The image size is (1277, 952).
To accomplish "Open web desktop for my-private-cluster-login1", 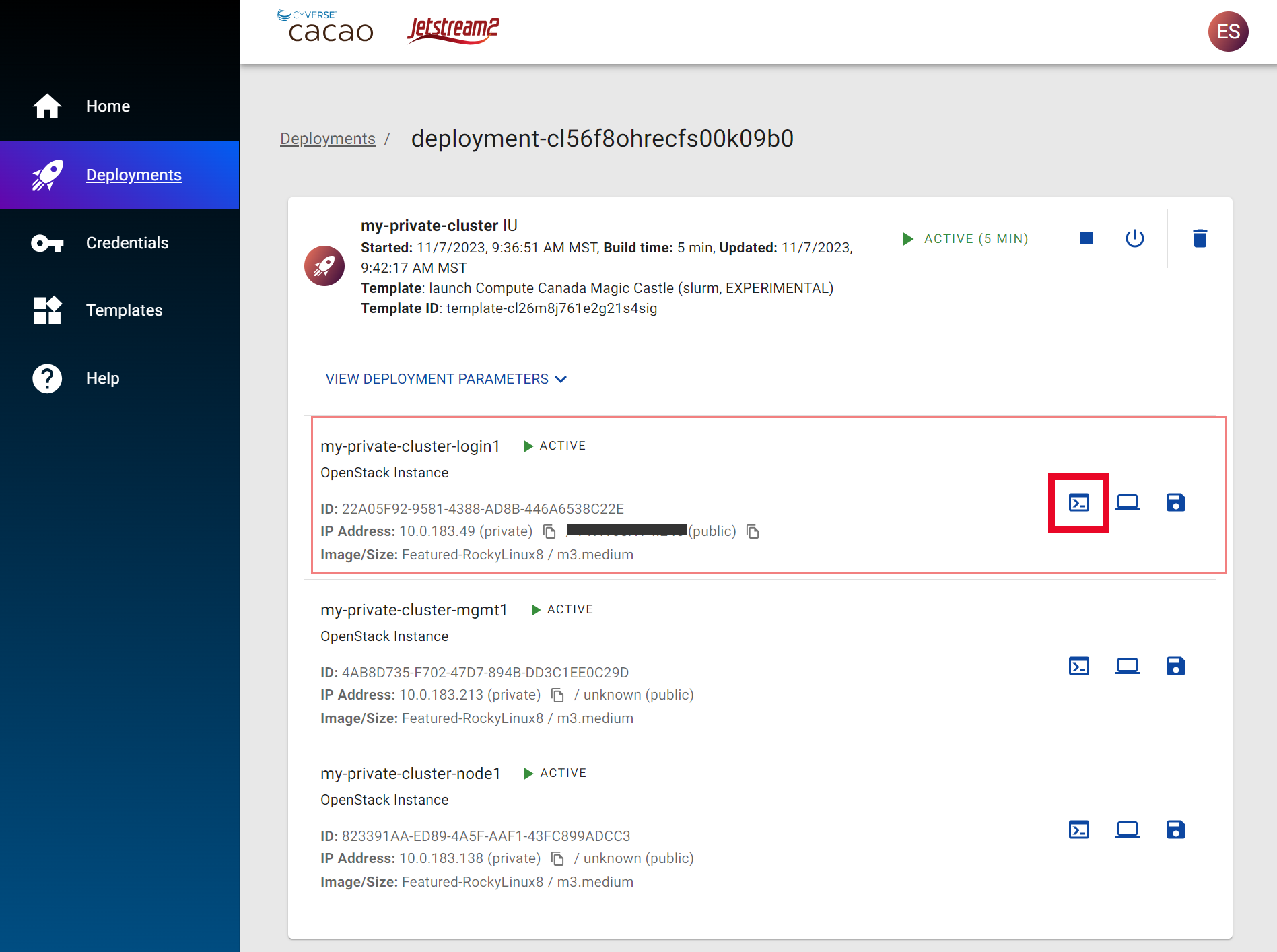I will click(1127, 502).
